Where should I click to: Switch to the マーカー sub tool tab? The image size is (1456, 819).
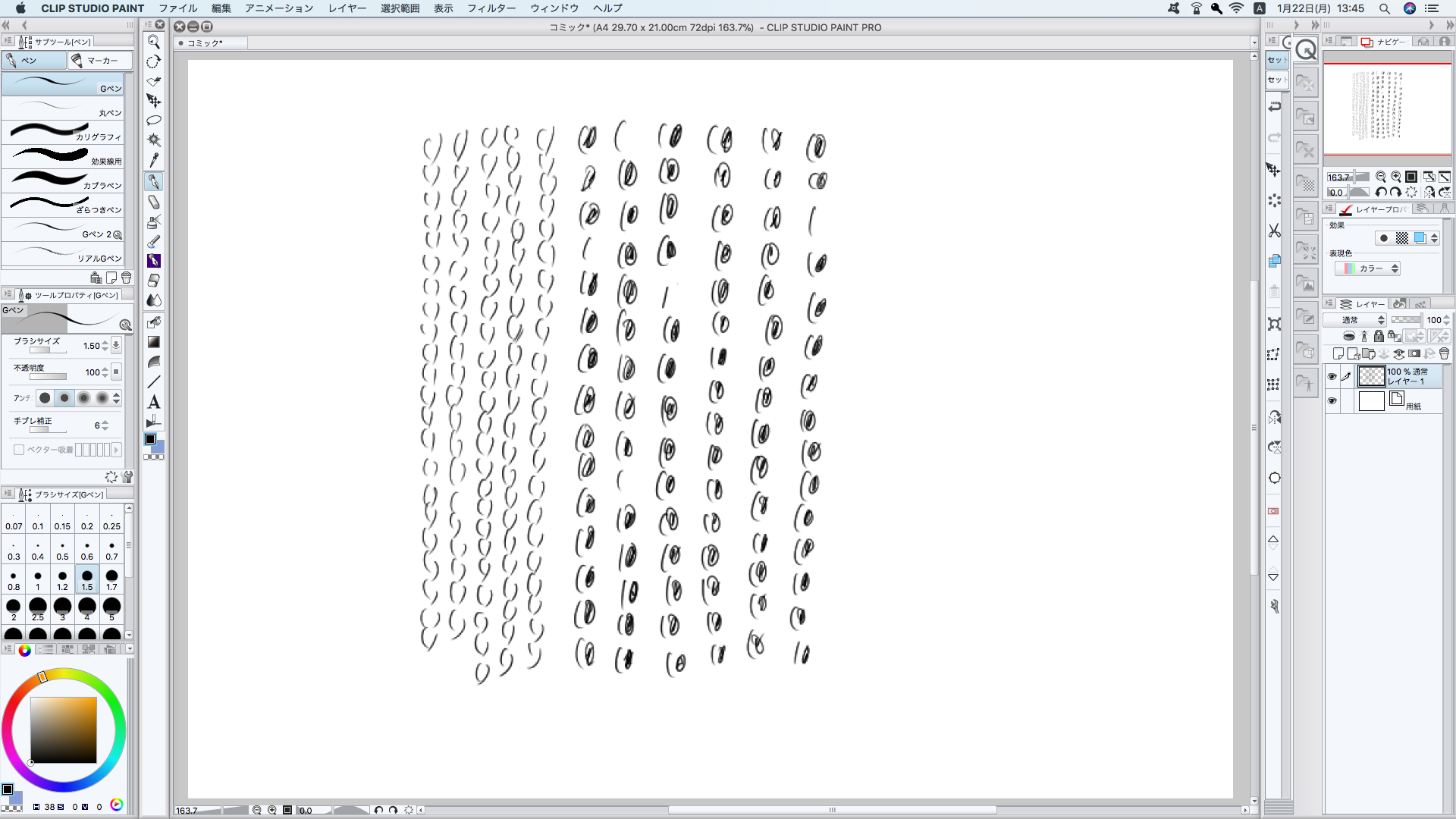click(99, 61)
